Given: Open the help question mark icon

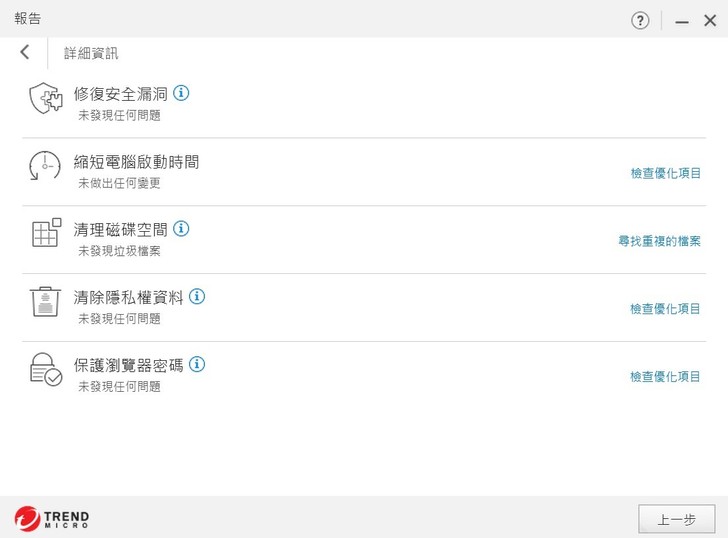Looking at the screenshot, I should coord(640,21).
